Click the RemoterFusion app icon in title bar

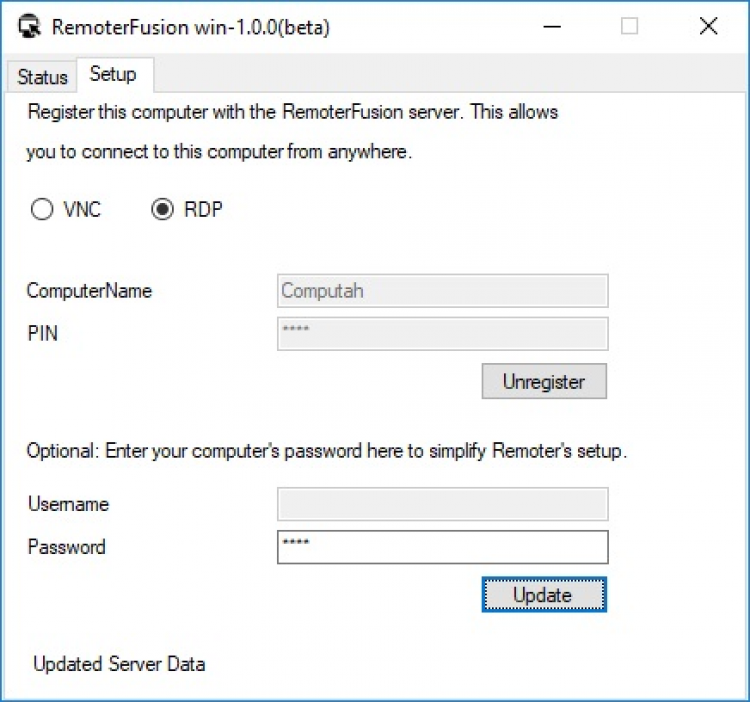pos(31,27)
